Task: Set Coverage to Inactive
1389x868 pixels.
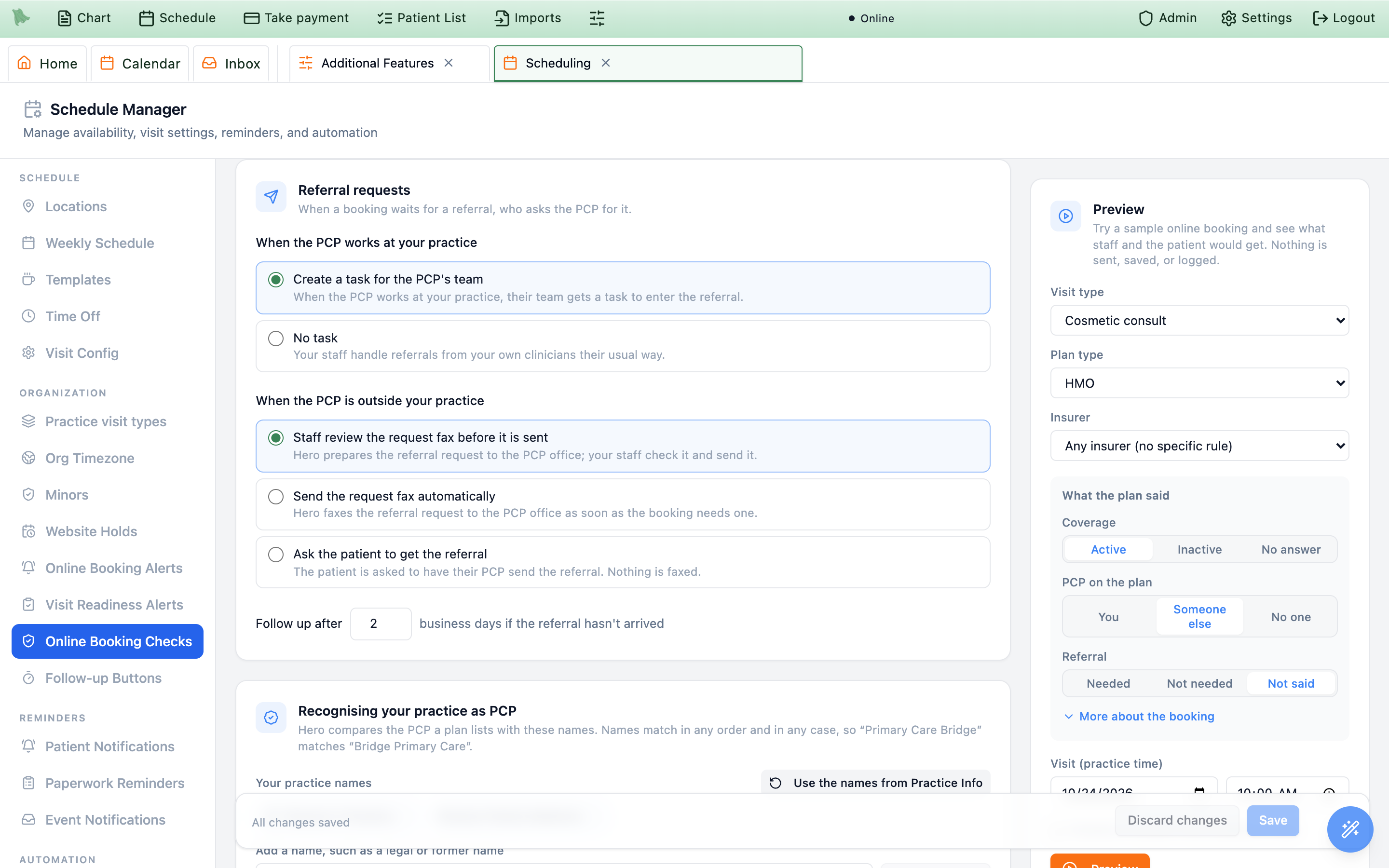Action: tap(1199, 549)
